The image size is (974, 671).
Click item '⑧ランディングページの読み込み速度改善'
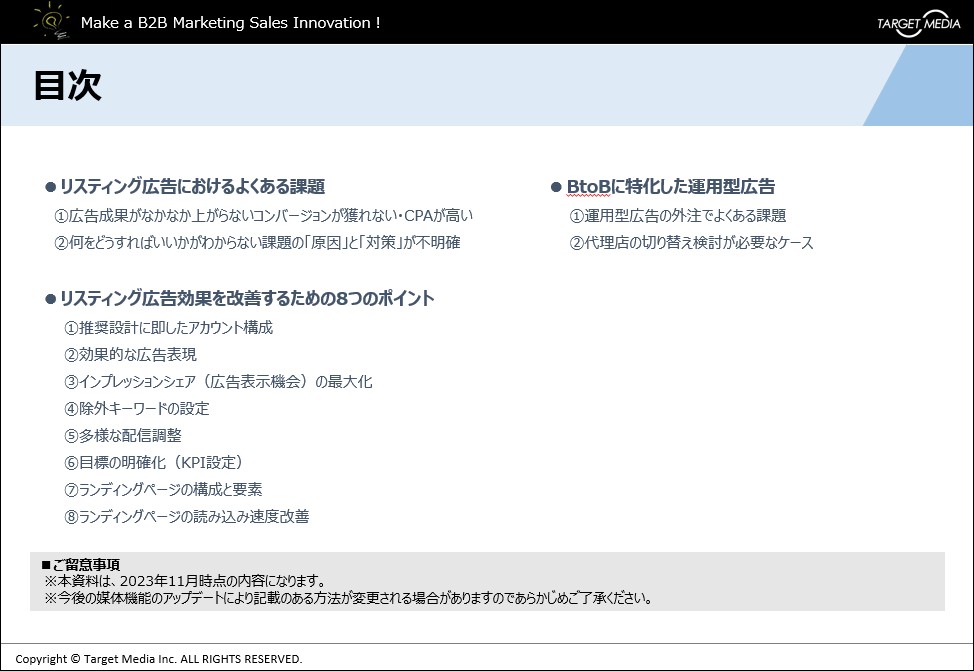coord(186,516)
